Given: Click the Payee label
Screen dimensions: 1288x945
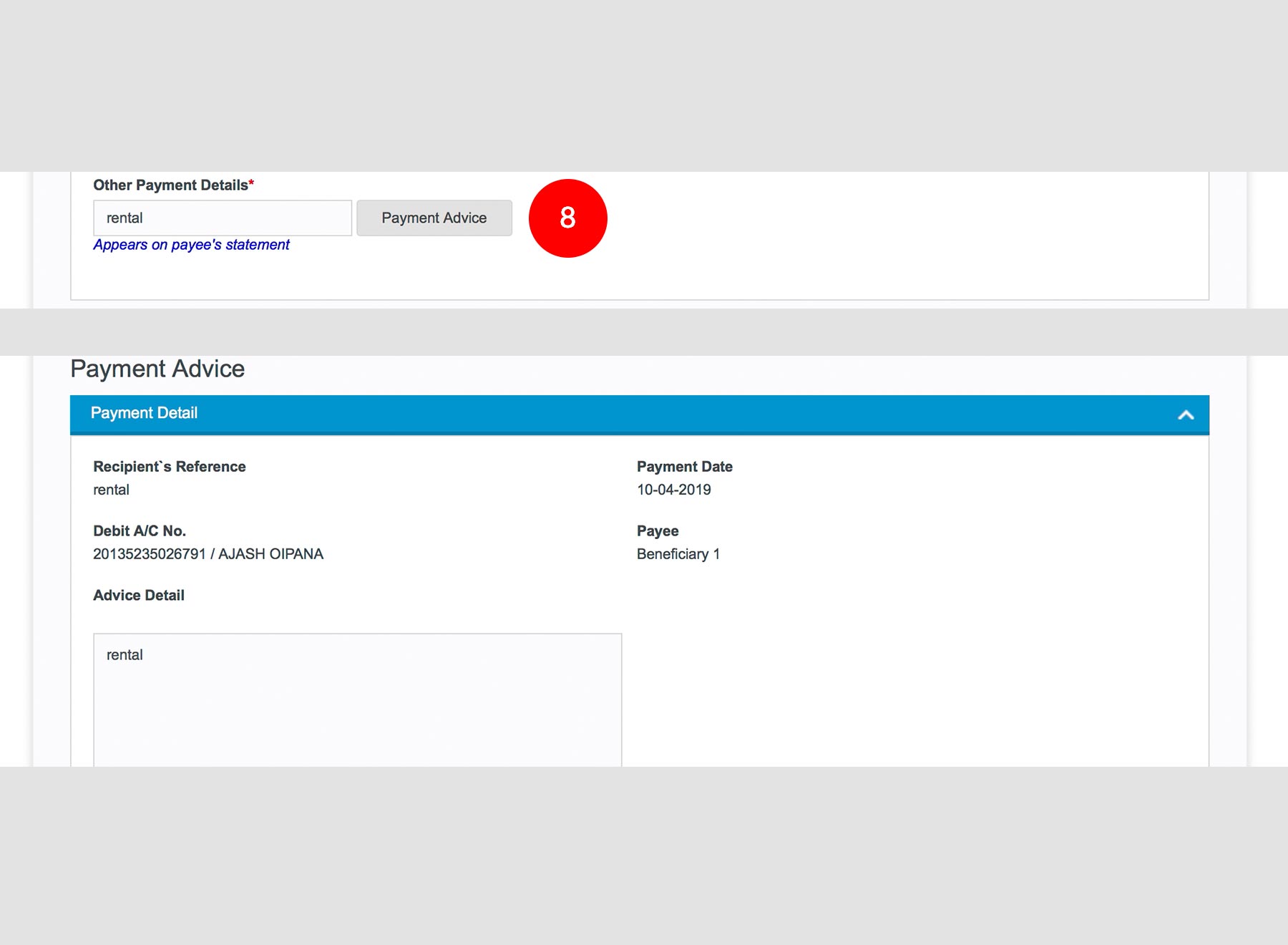Looking at the screenshot, I should (658, 531).
